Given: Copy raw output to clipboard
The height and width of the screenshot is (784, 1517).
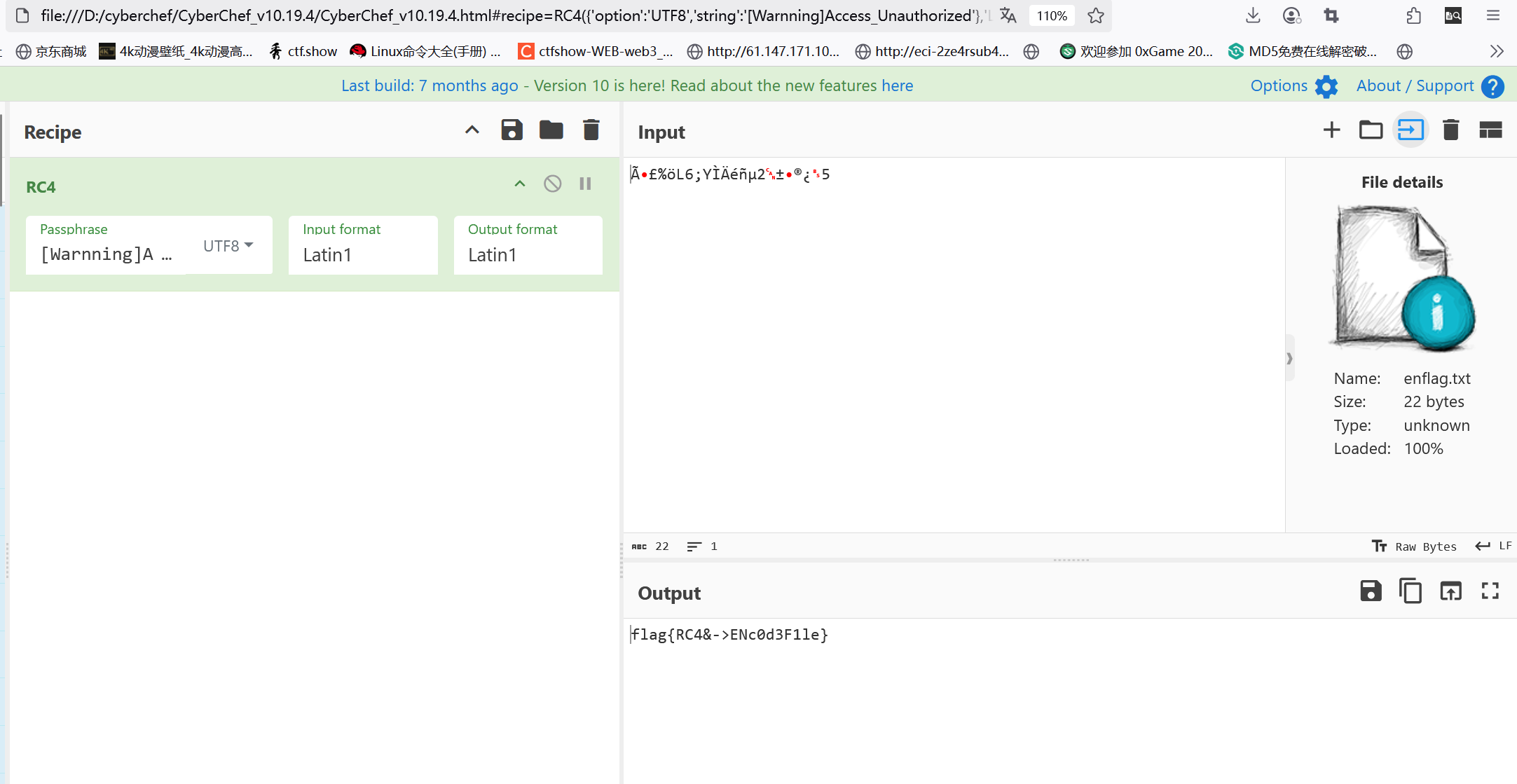Looking at the screenshot, I should [x=1410, y=591].
